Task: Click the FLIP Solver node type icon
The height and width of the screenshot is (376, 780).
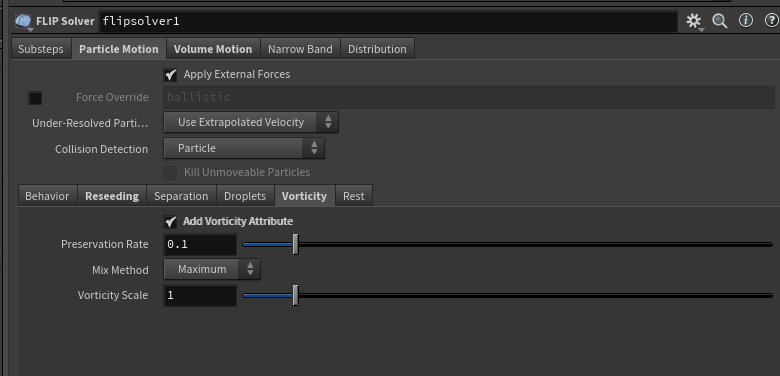Action: [x=23, y=21]
